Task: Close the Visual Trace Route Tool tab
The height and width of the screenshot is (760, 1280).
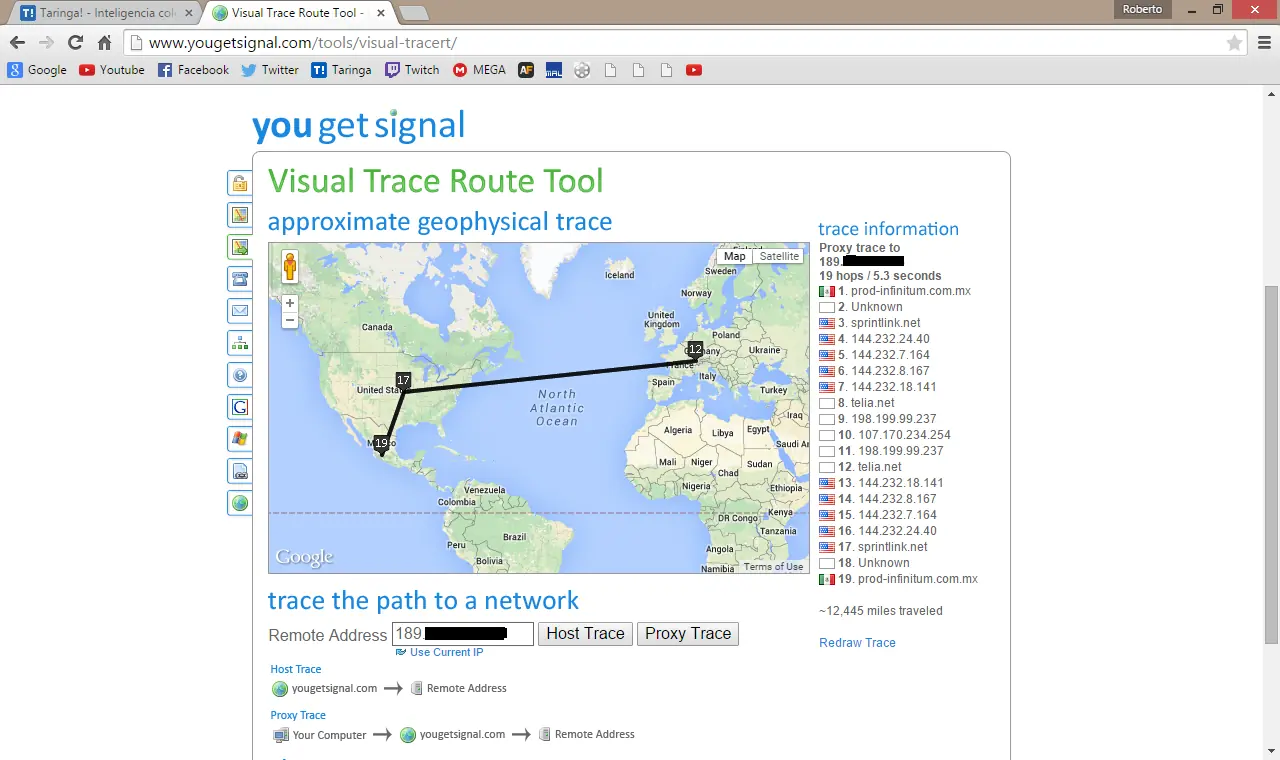Action: pyautogui.click(x=381, y=13)
